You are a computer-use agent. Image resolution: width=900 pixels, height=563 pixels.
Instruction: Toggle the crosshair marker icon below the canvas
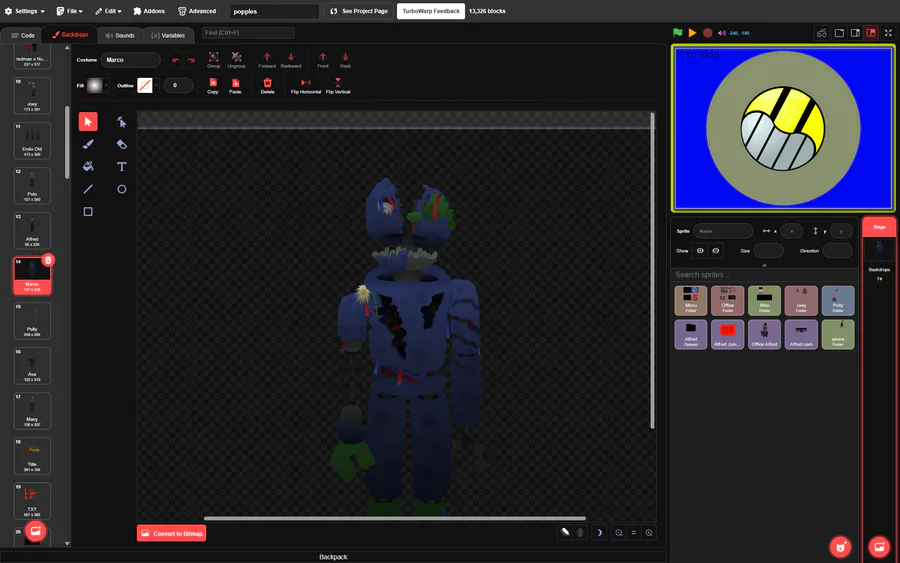(565, 533)
